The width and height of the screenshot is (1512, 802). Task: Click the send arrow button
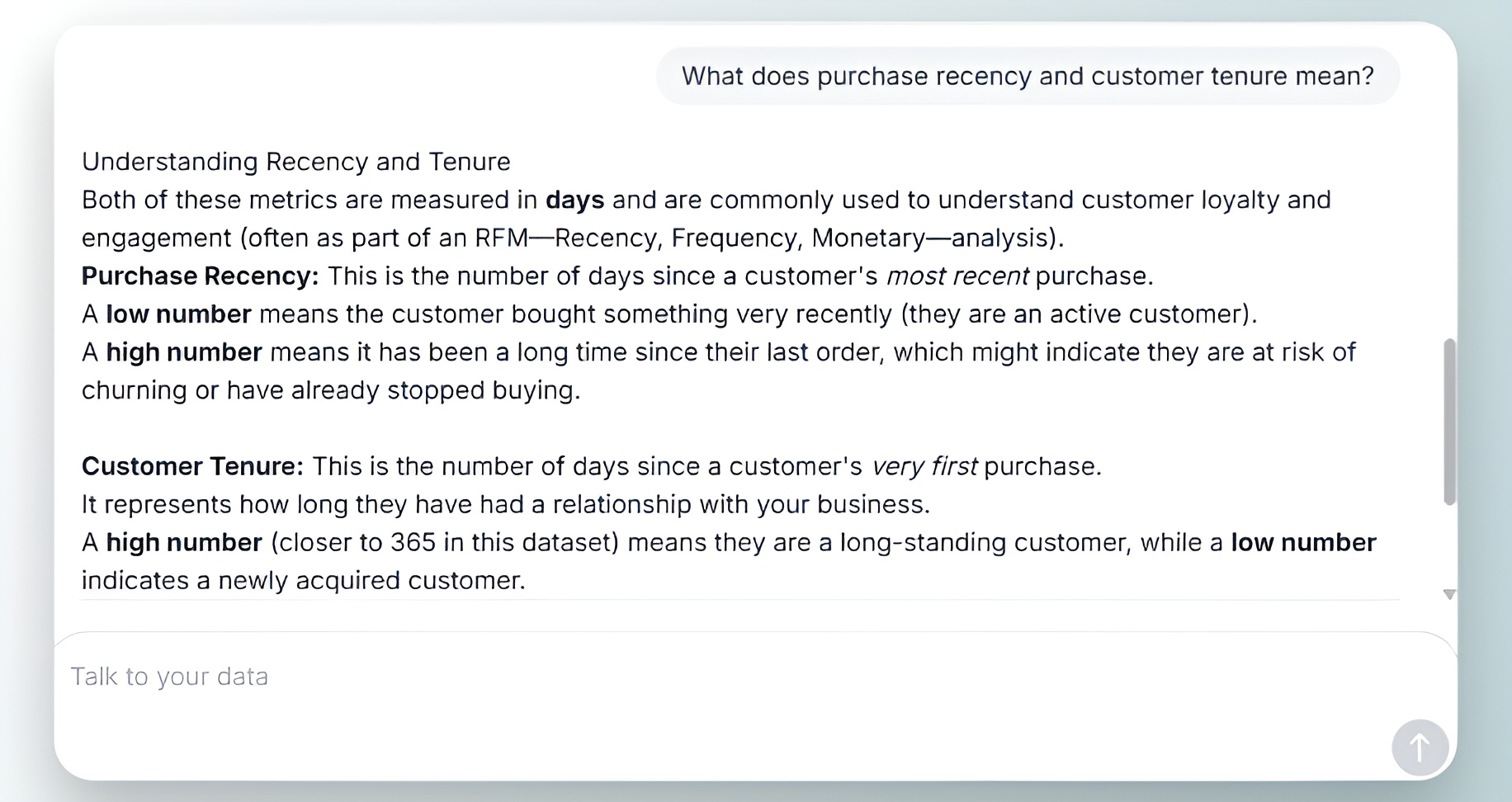pyautogui.click(x=1420, y=748)
